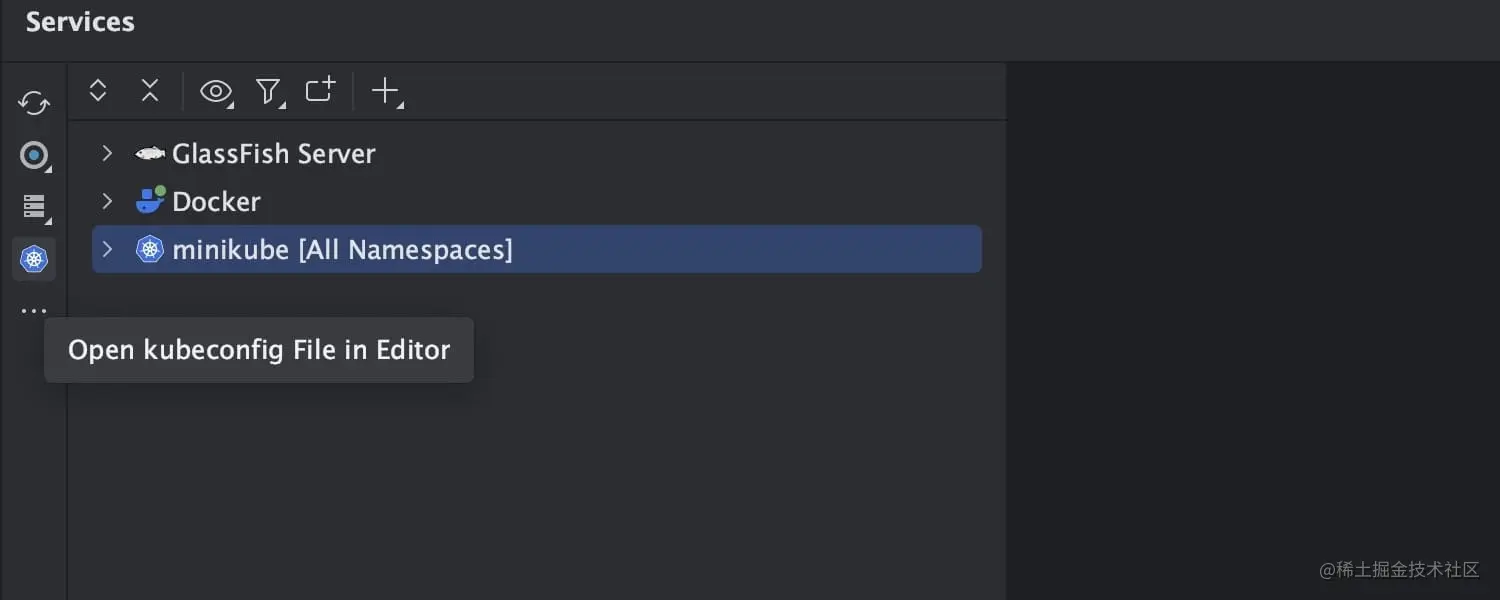The image size is (1500, 600).
Task: Click the open-in-new-tab icon
Action: 319,91
